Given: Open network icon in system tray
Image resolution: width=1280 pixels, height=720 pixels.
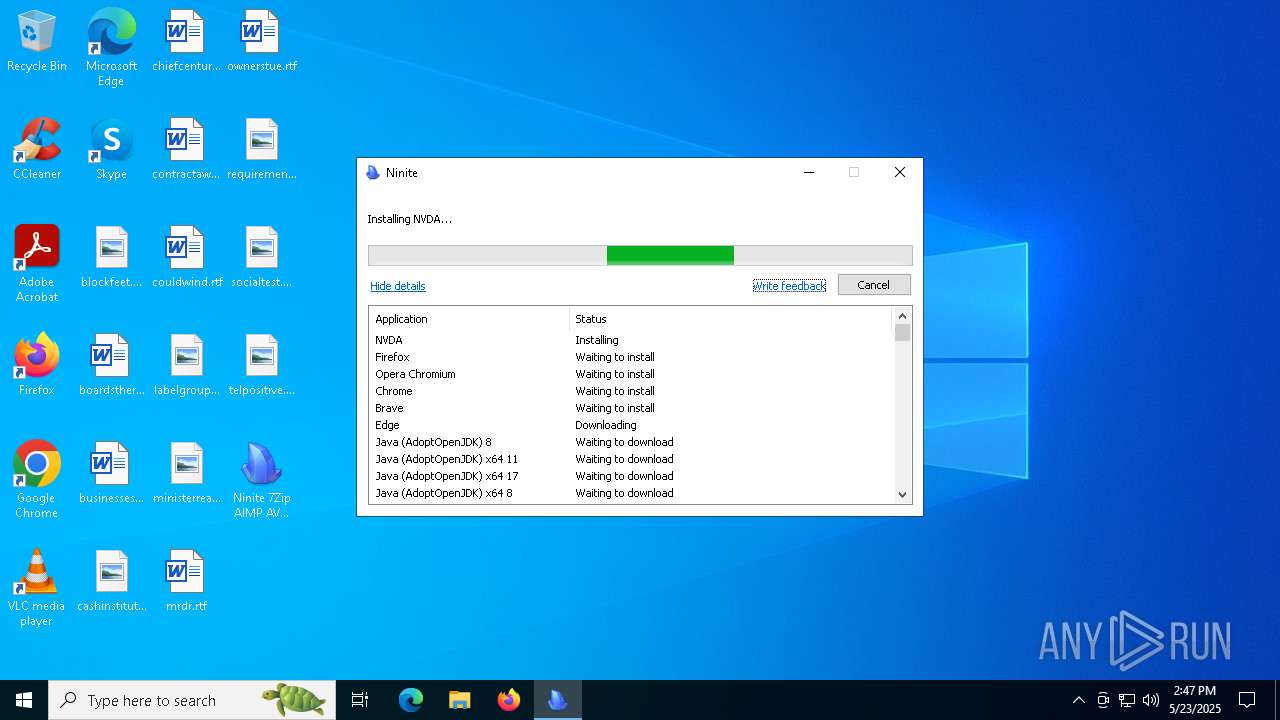Looking at the screenshot, I should 1127,700.
